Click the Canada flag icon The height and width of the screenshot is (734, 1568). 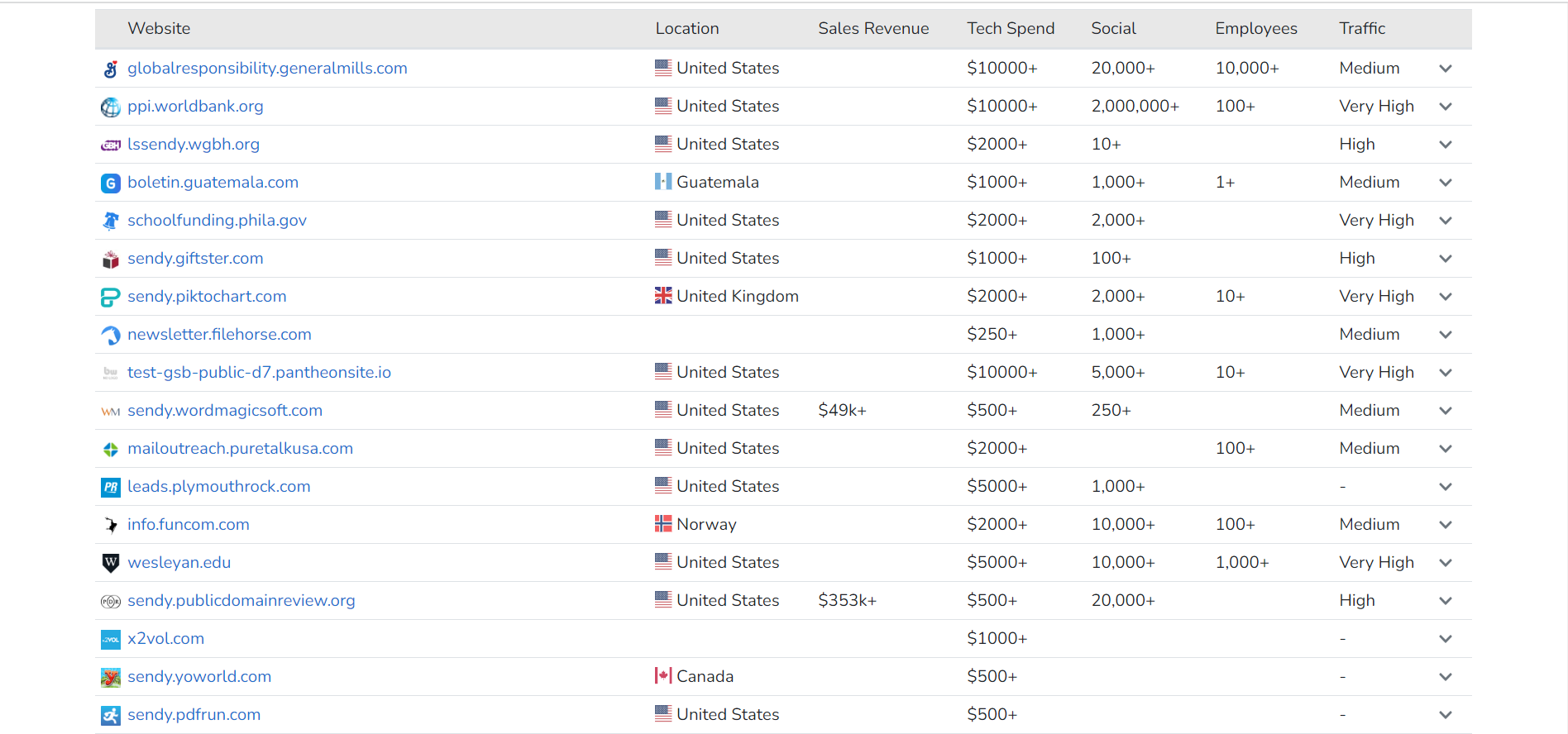(x=663, y=675)
